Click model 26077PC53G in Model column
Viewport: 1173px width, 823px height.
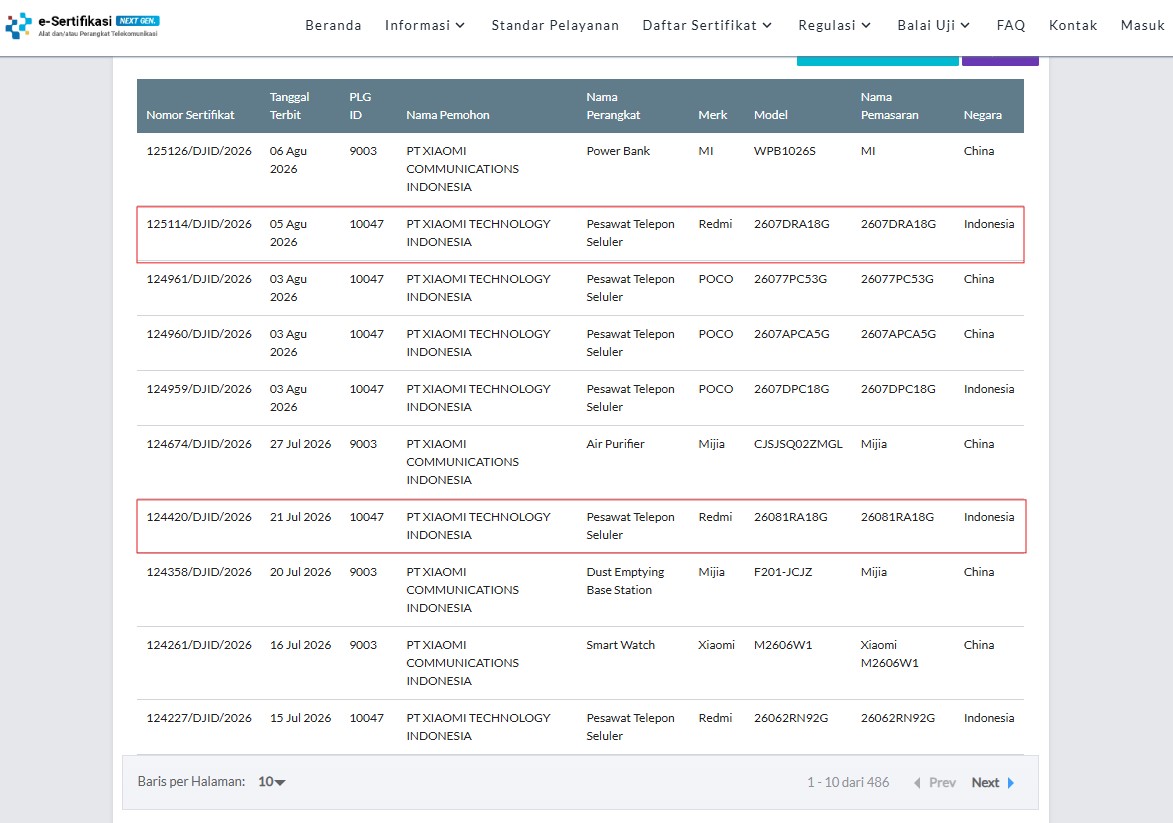[790, 278]
